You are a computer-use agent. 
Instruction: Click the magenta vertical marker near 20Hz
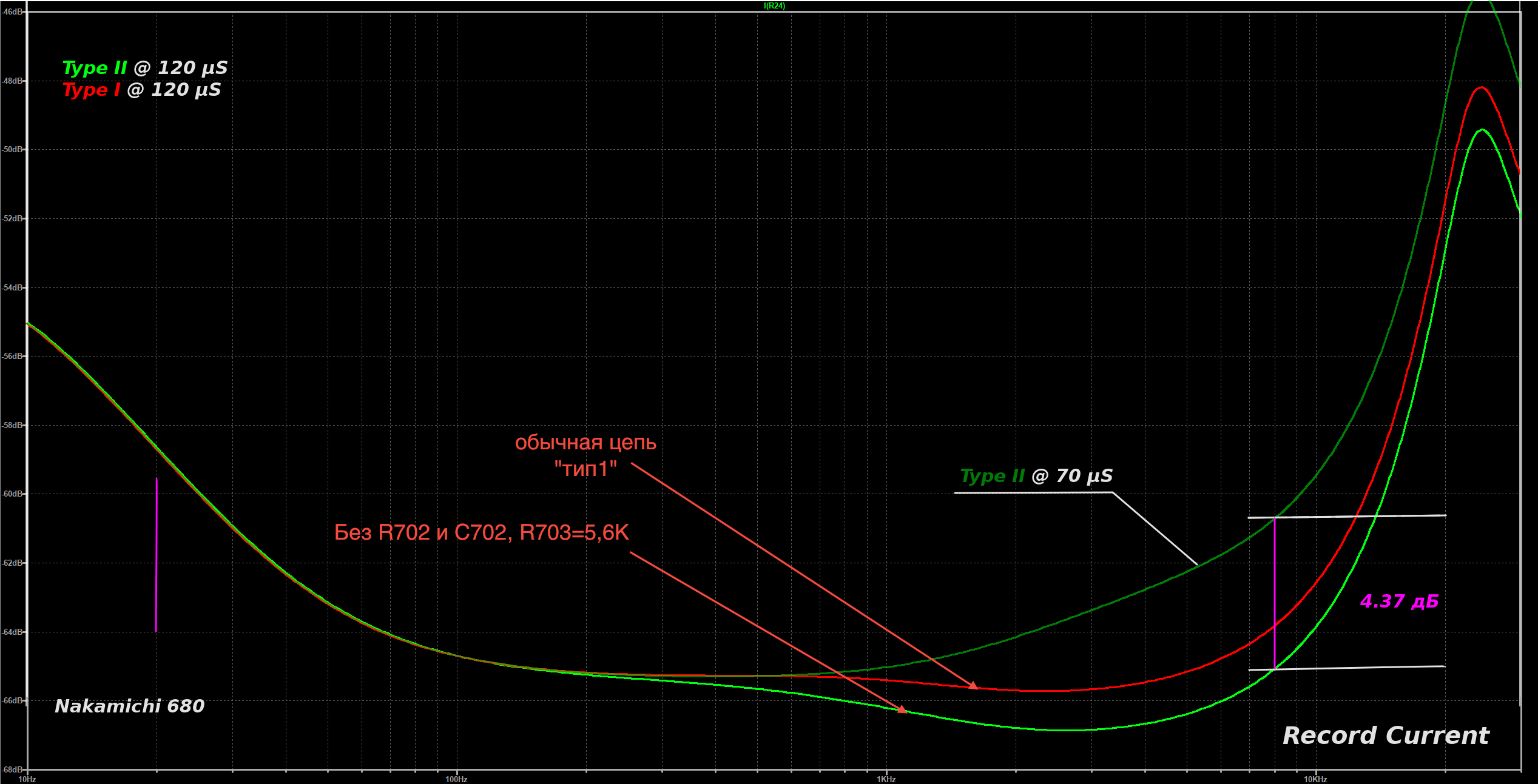tap(157, 555)
